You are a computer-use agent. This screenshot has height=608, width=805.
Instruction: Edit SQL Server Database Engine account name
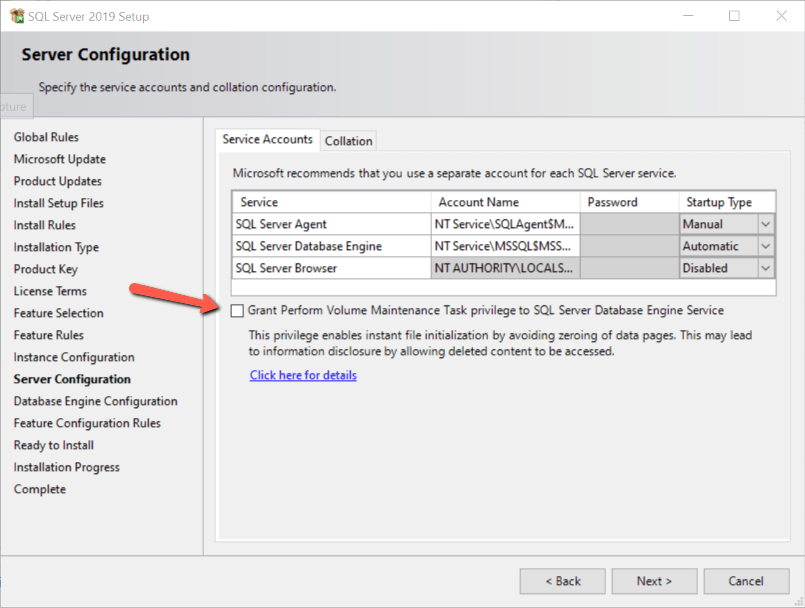click(506, 246)
